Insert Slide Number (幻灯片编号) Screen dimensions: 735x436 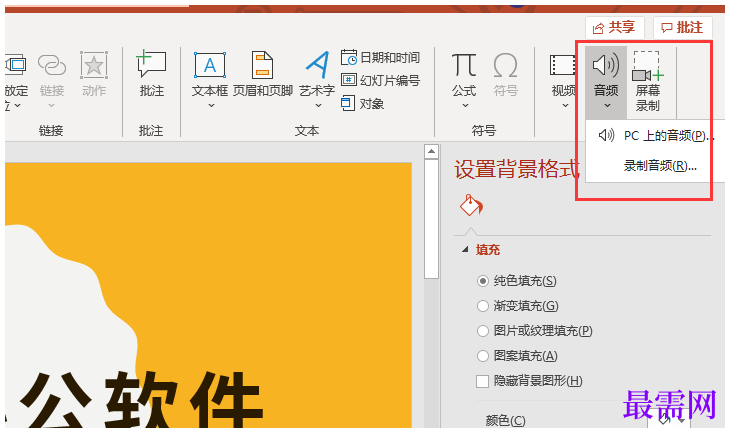(x=380, y=80)
